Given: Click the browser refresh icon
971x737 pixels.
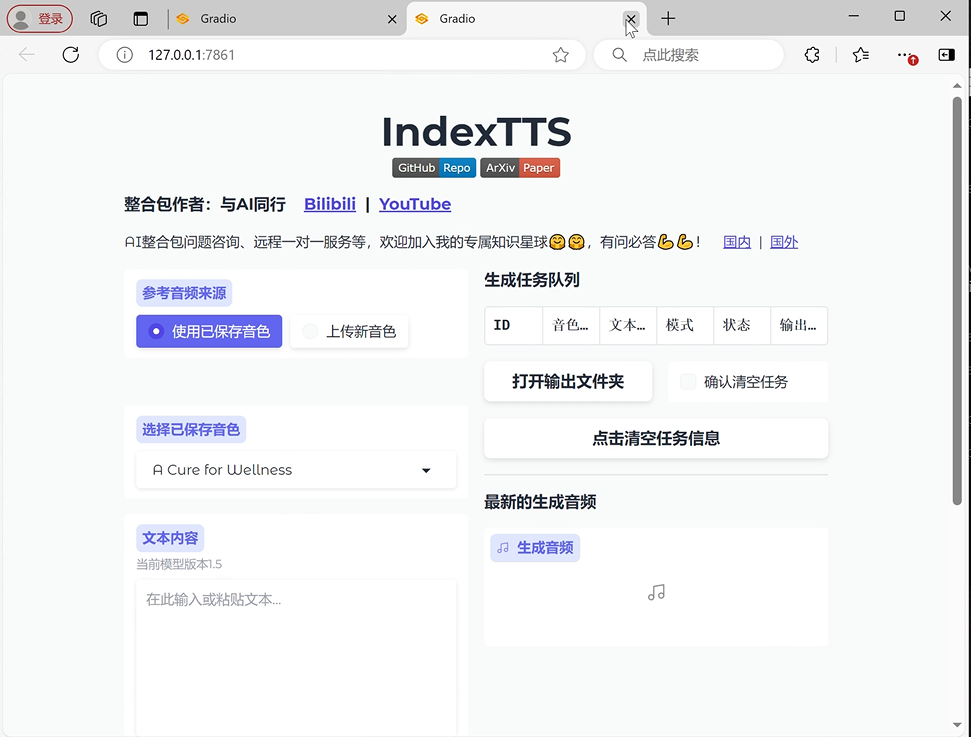Looking at the screenshot, I should coord(70,55).
